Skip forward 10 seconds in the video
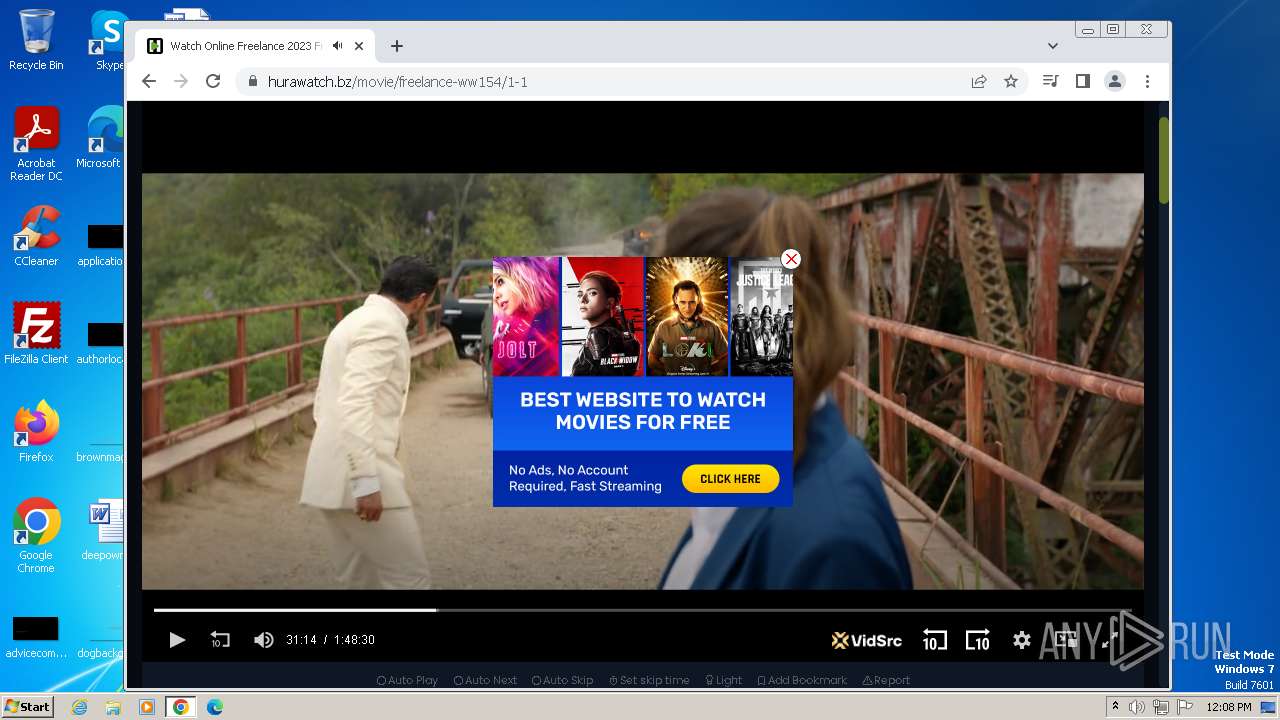This screenshot has width=1280, height=720. click(x=977, y=640)
